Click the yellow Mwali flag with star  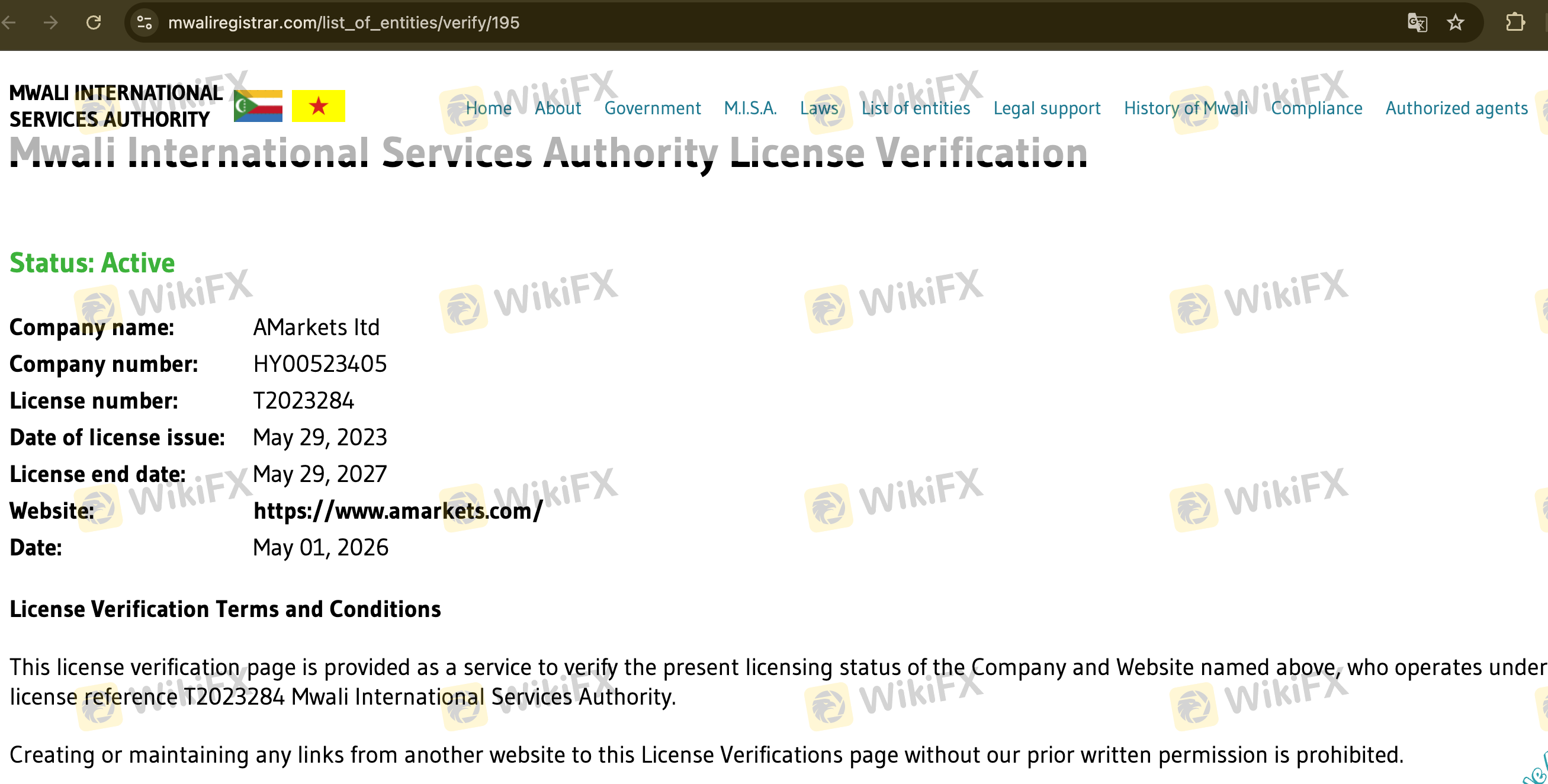[319, 106]
